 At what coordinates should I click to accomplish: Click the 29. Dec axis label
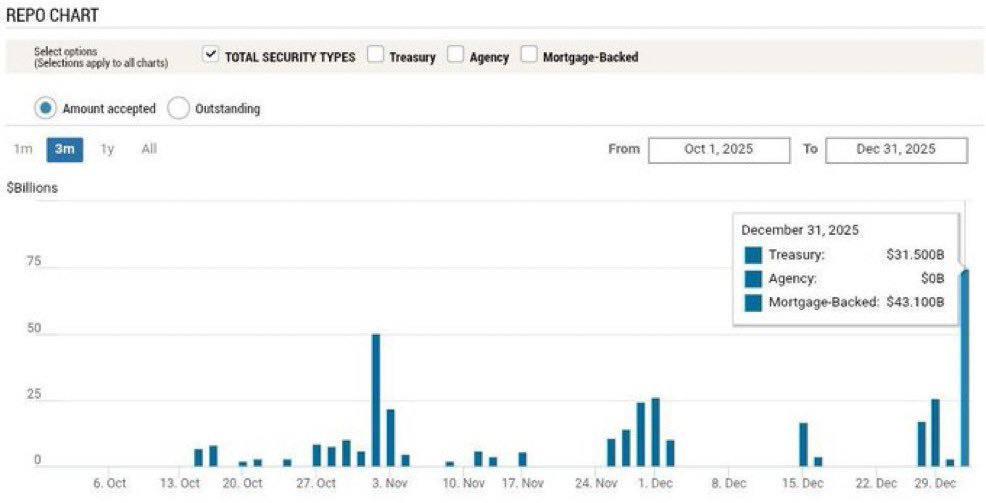(935, 484)
